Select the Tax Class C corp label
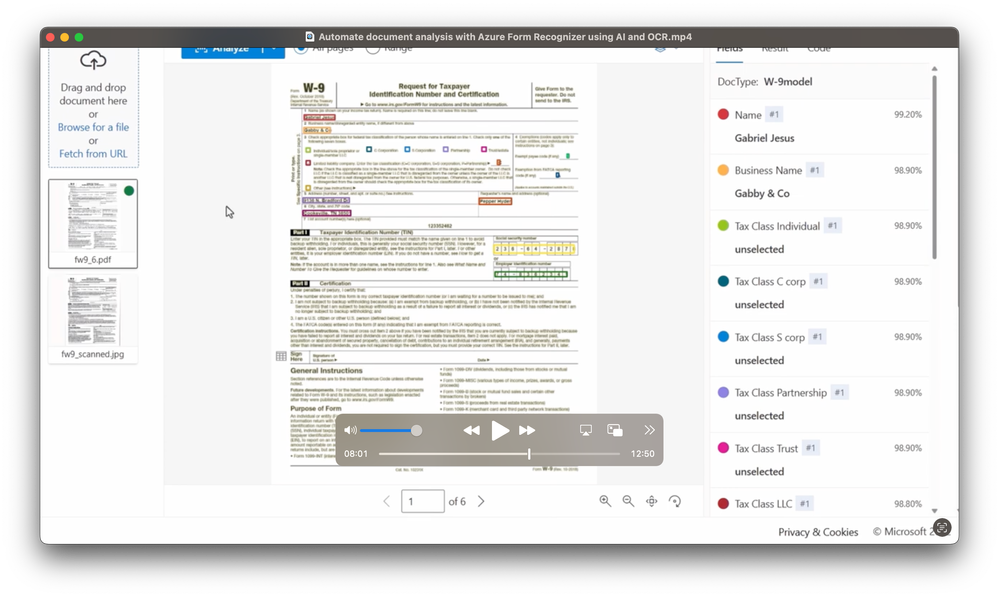Screen dimensions: 999x597 (770, 282)
